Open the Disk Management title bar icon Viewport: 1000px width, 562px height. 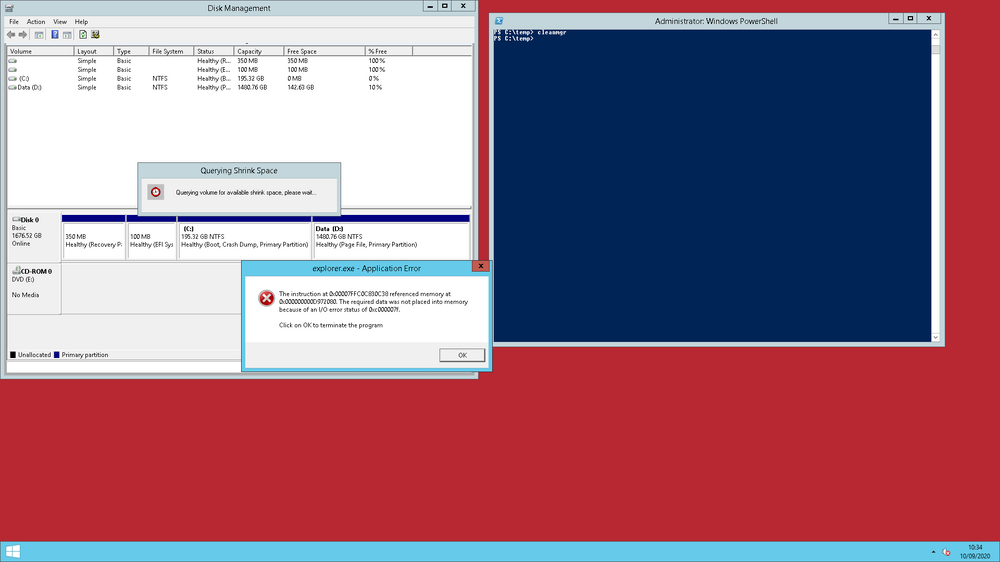tap(9, 8)
